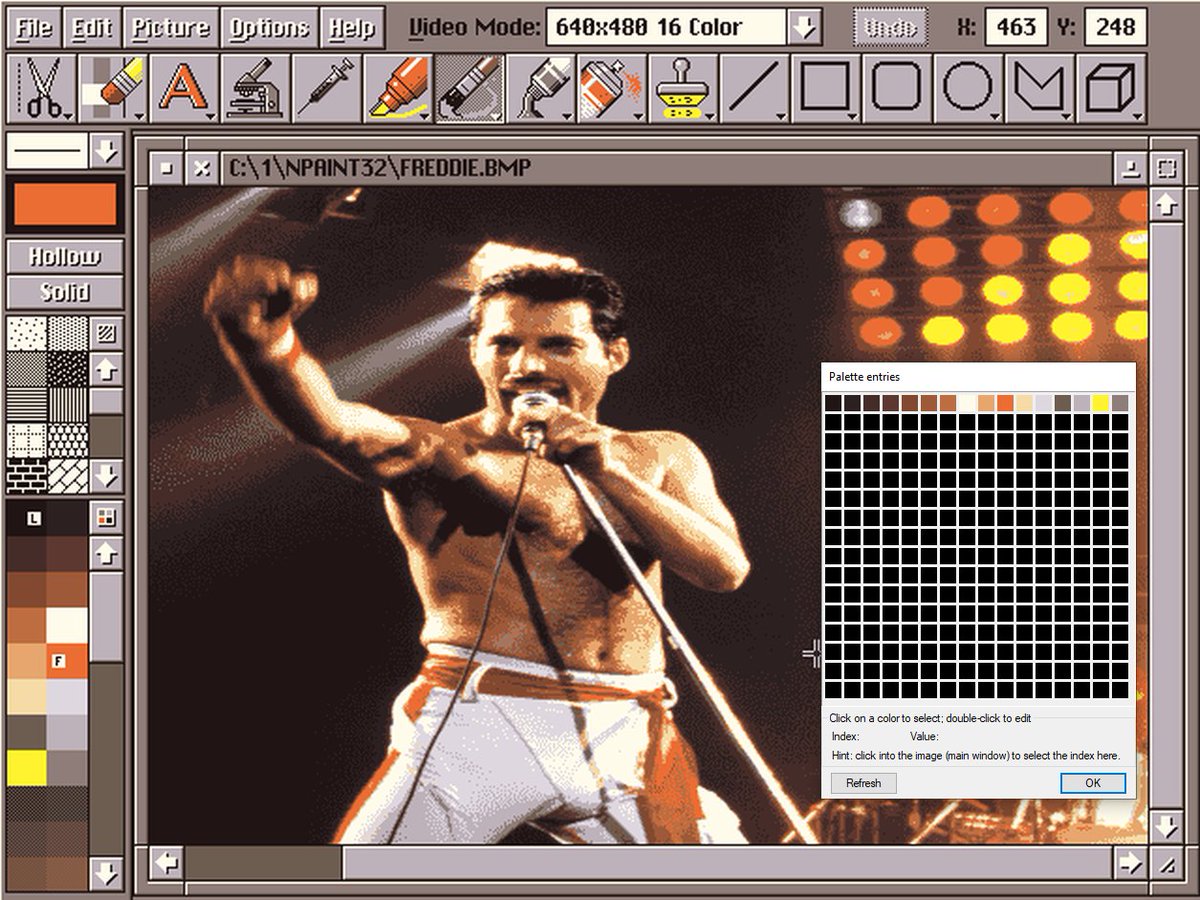
Task: Choose the brick wall fill pattern
Action: coord(27,475)
